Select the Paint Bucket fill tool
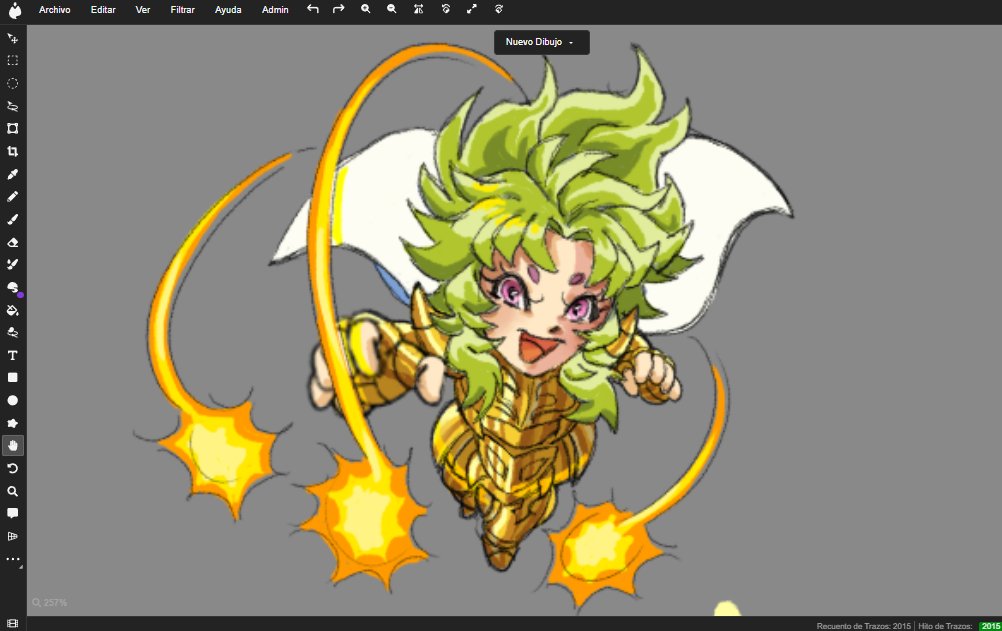 [x=12, y=310]
